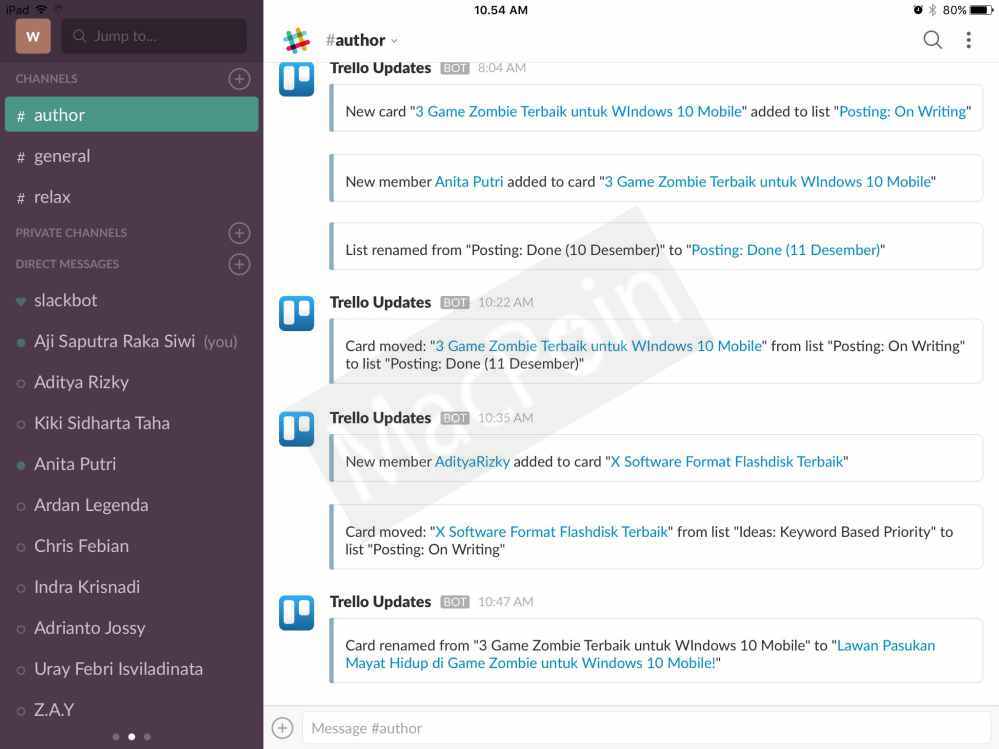Switch to the general channel
The image size is (999, 749).
(131, 156)
